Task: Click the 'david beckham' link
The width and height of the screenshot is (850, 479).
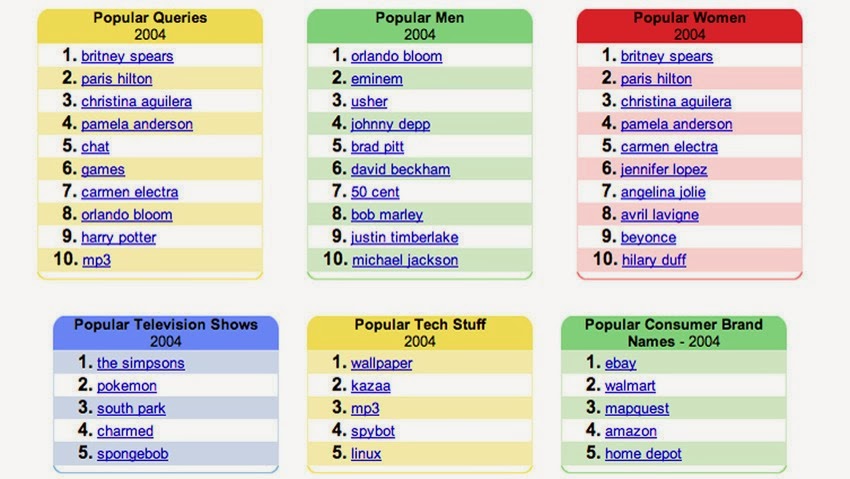Action: tap(400, 170)
